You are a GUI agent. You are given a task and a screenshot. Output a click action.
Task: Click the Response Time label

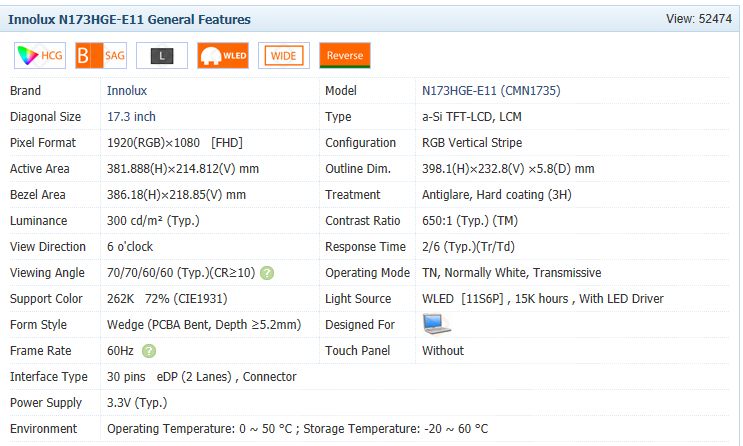tap(365, 247)
